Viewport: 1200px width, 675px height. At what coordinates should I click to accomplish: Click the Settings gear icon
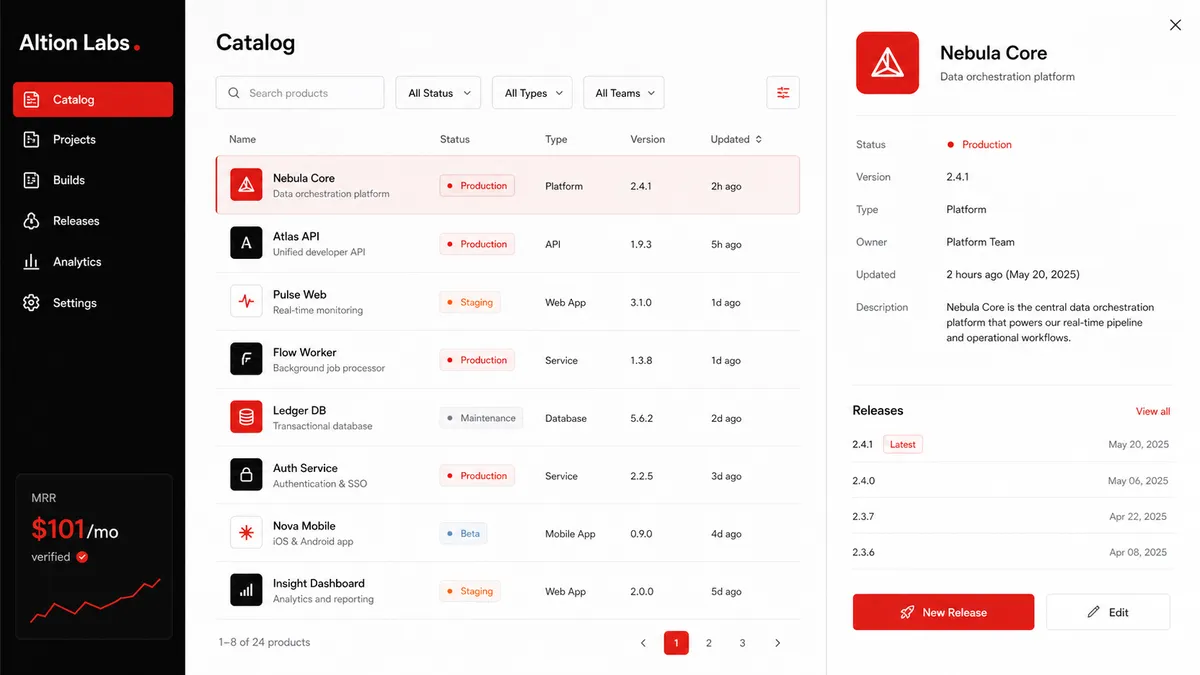point(32,303)
